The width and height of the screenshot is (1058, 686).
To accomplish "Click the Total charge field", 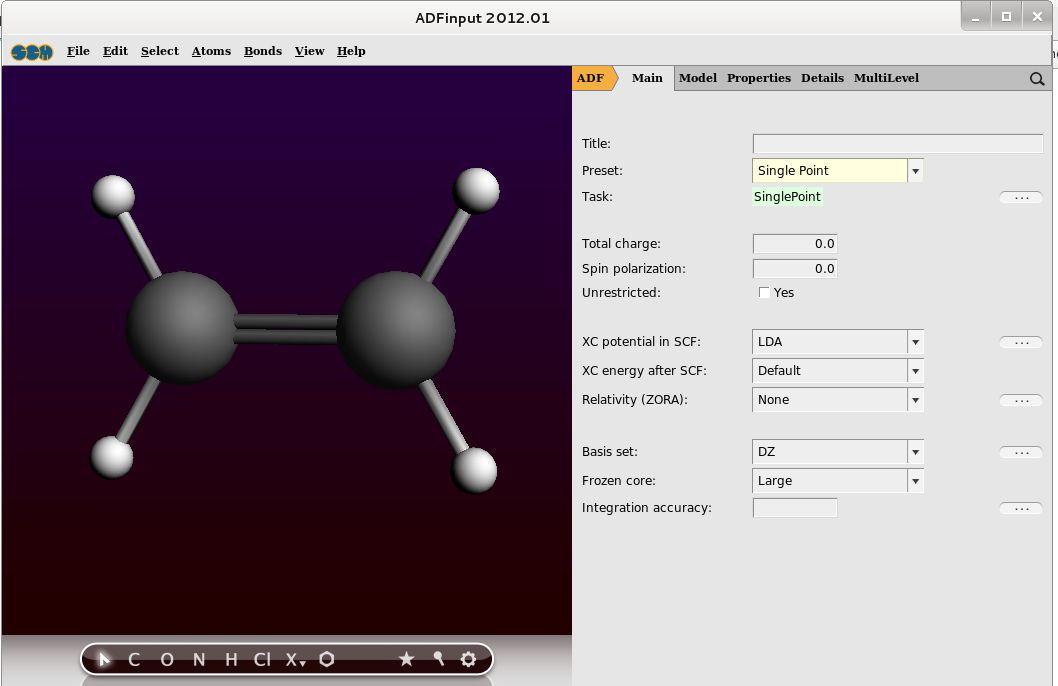I will pos(794,244).
